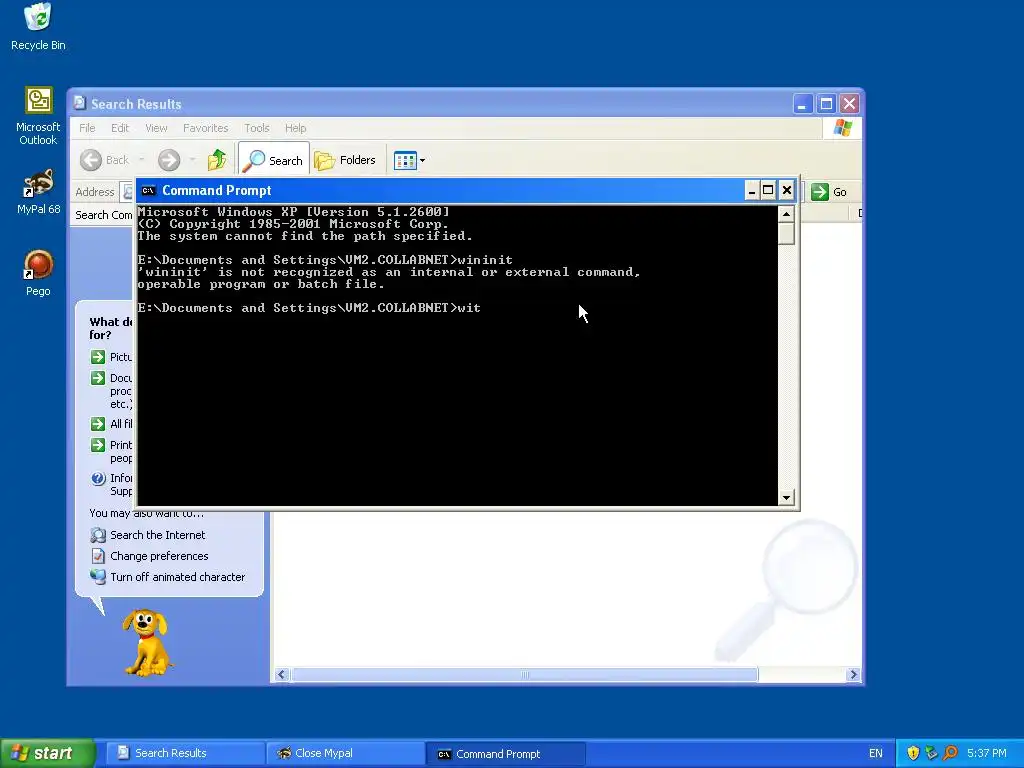
Task: Click the Address bar field in Search Results
Action: [x=129, y=192]
